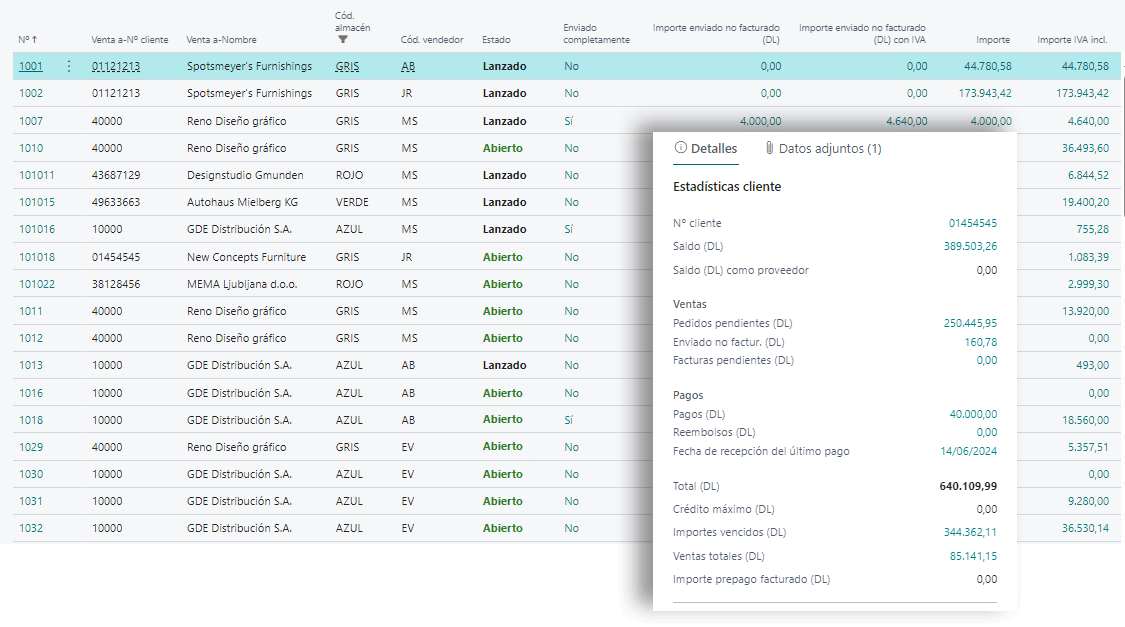The height and width of the screenshot is (627, 1125).
Task: Click the Importes vencidos (DL) value 344.362,11
Action: coord(970,532)
